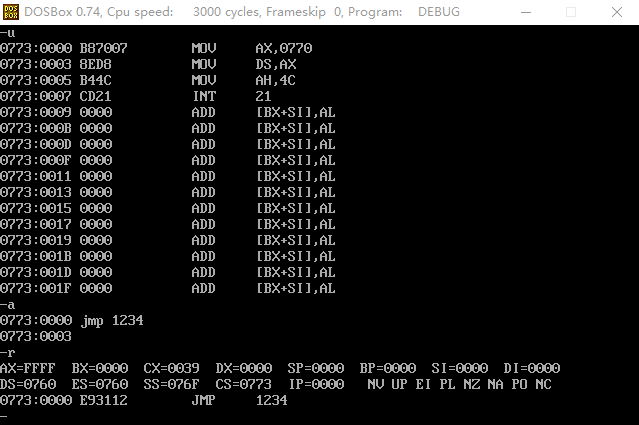Click the ES=0760 segment value
The image size is (639, 425).
point(100,384)
